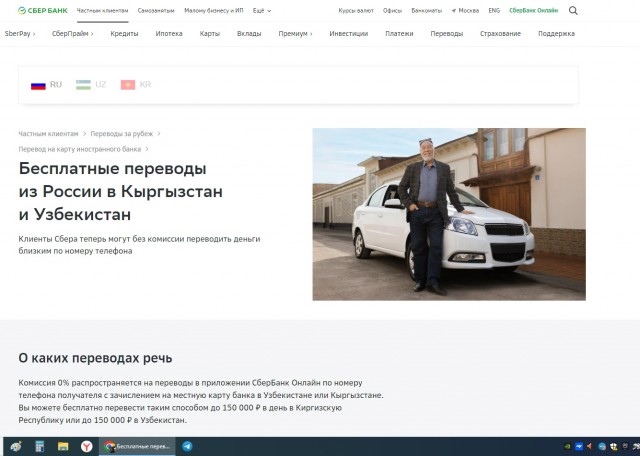
Task: Select the Частным клиентам top tab
Action: [102, 11]
